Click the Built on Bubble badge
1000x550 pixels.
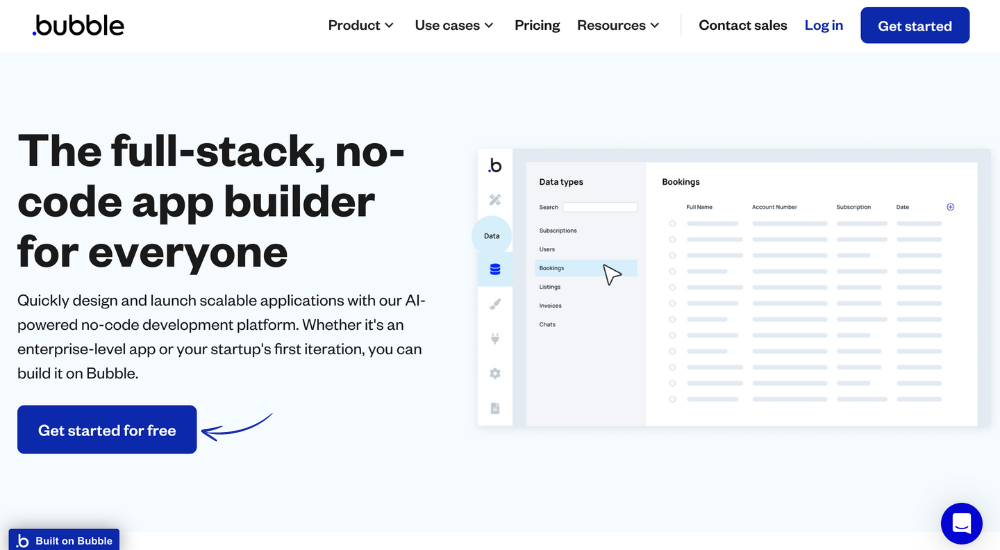(64, 540)
